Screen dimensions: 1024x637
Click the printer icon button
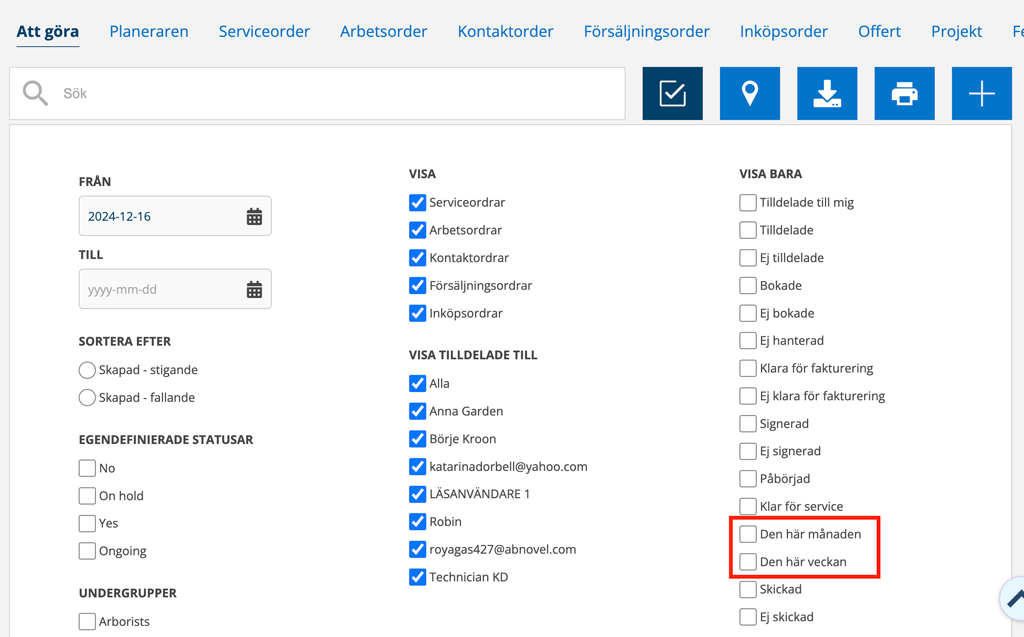(904, 93)
